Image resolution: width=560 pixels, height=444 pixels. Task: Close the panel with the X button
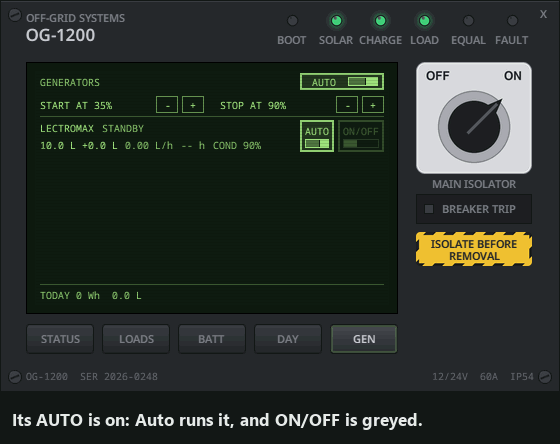pyautogui.click(x=543, y=14)
